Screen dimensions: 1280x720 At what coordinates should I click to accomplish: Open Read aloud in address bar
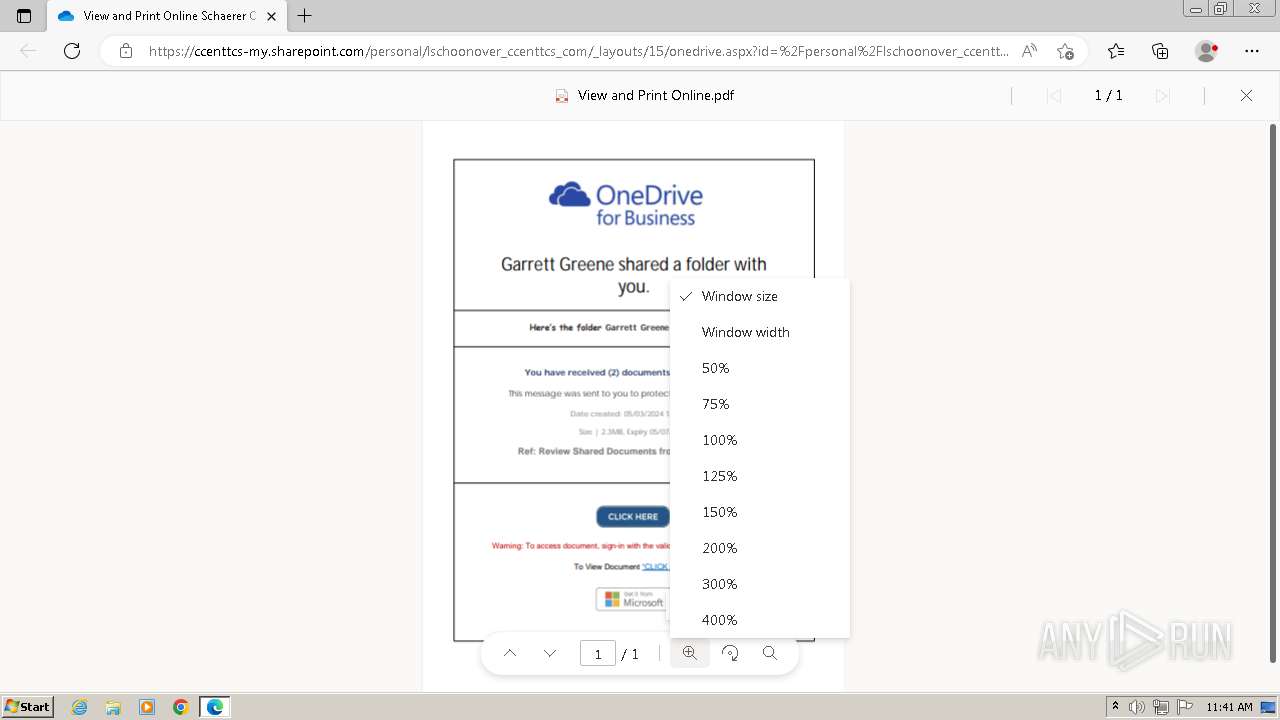click(1029, 51)
